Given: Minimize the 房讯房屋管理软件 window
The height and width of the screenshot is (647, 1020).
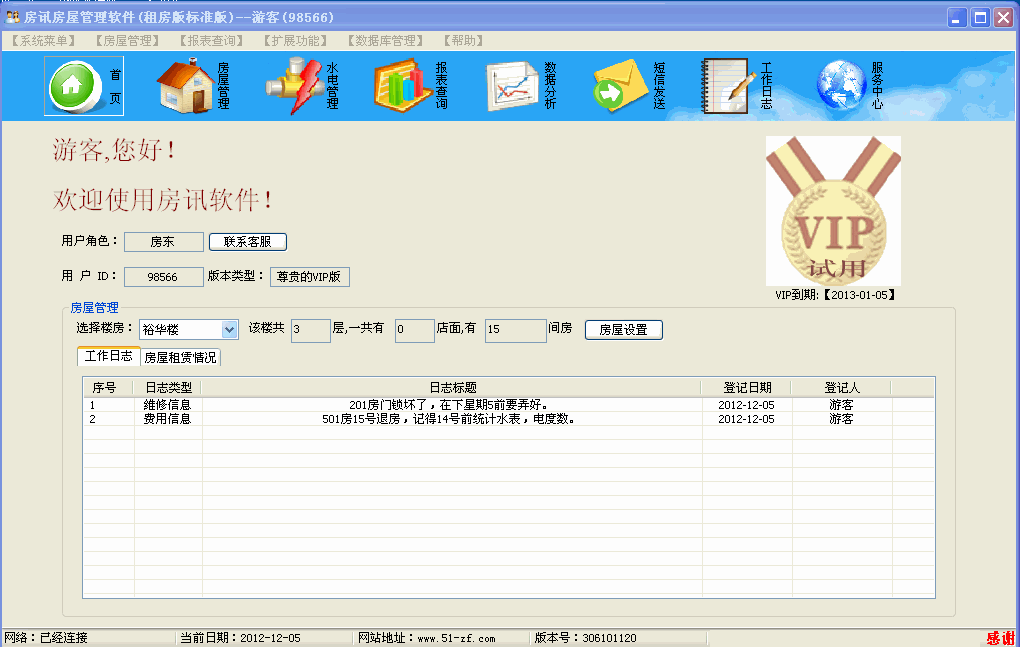Looking at the screenshot, I should (956, 18).
